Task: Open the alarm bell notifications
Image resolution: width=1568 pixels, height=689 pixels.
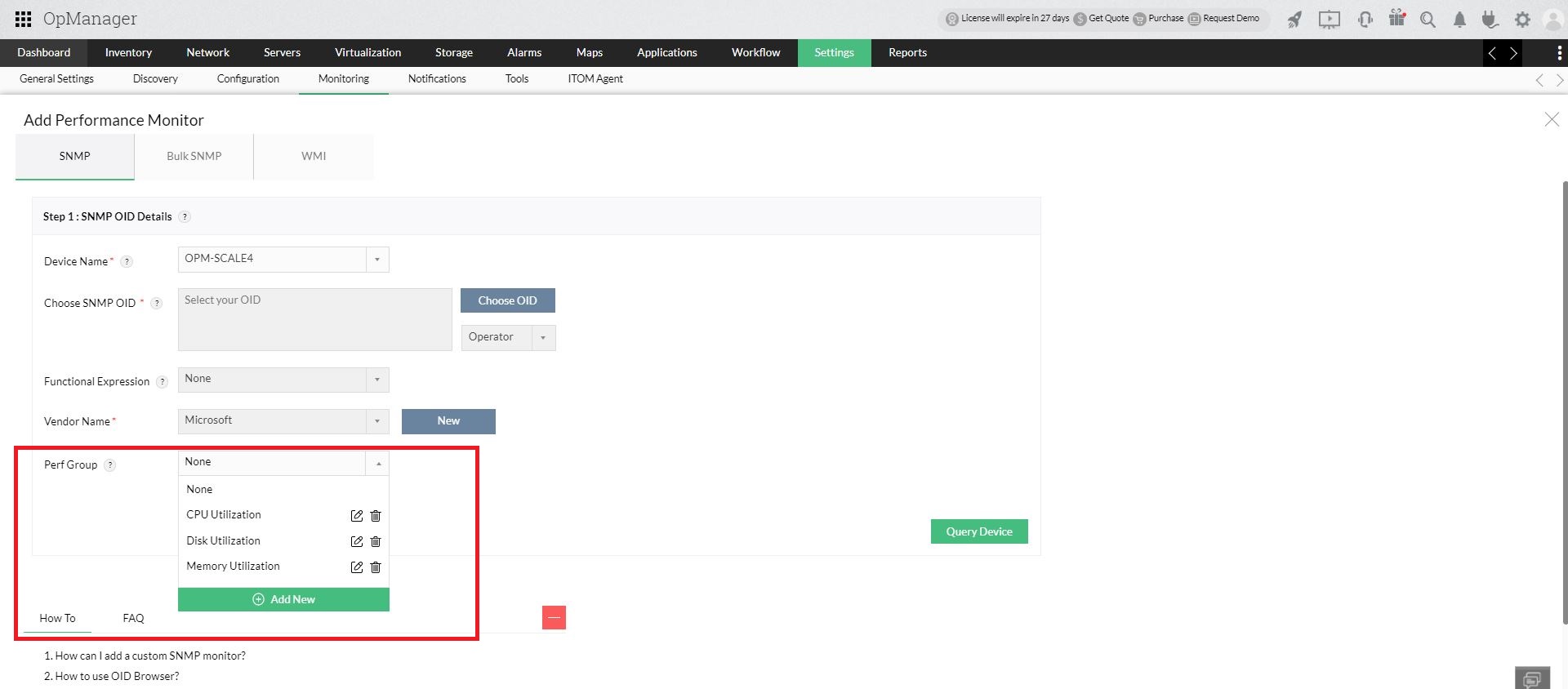Action: (1459, 20)
